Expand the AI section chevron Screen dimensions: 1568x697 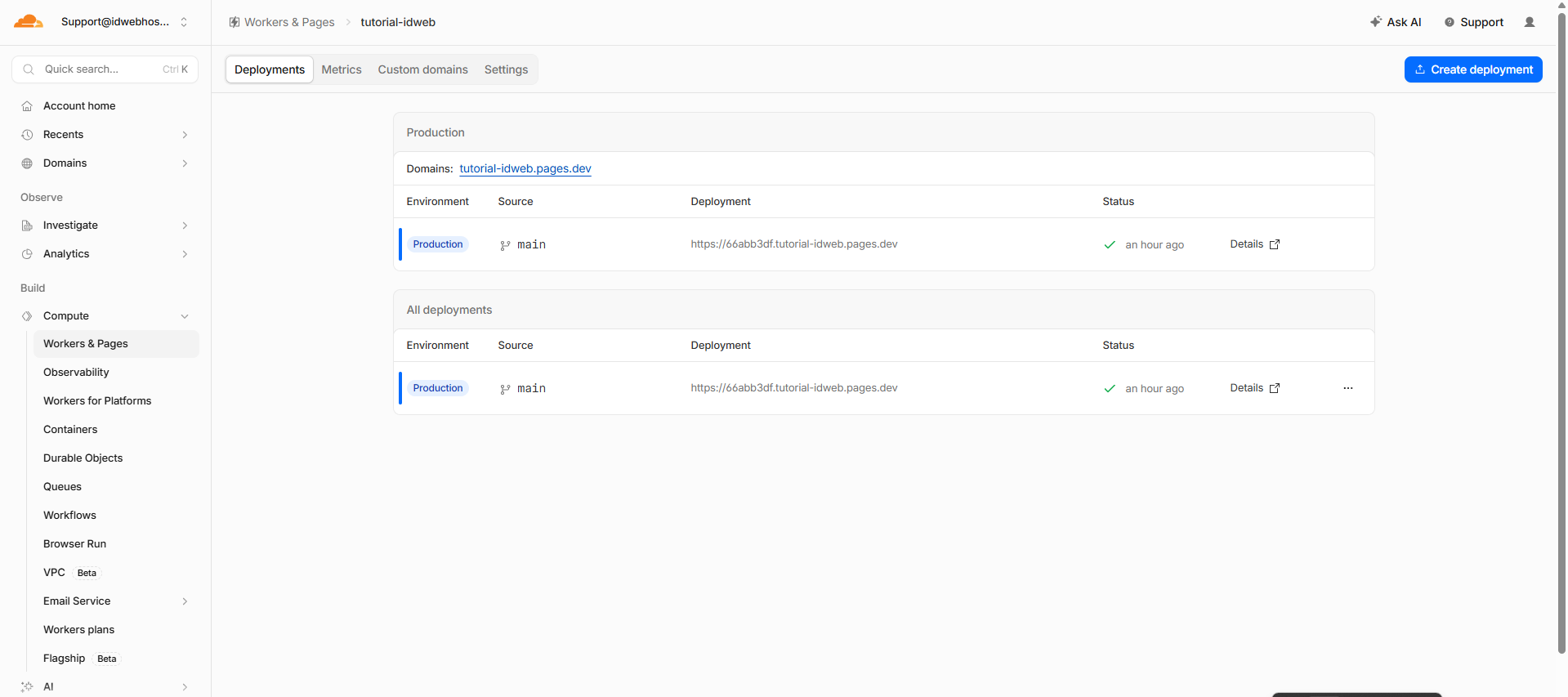[x=185, y=687]
